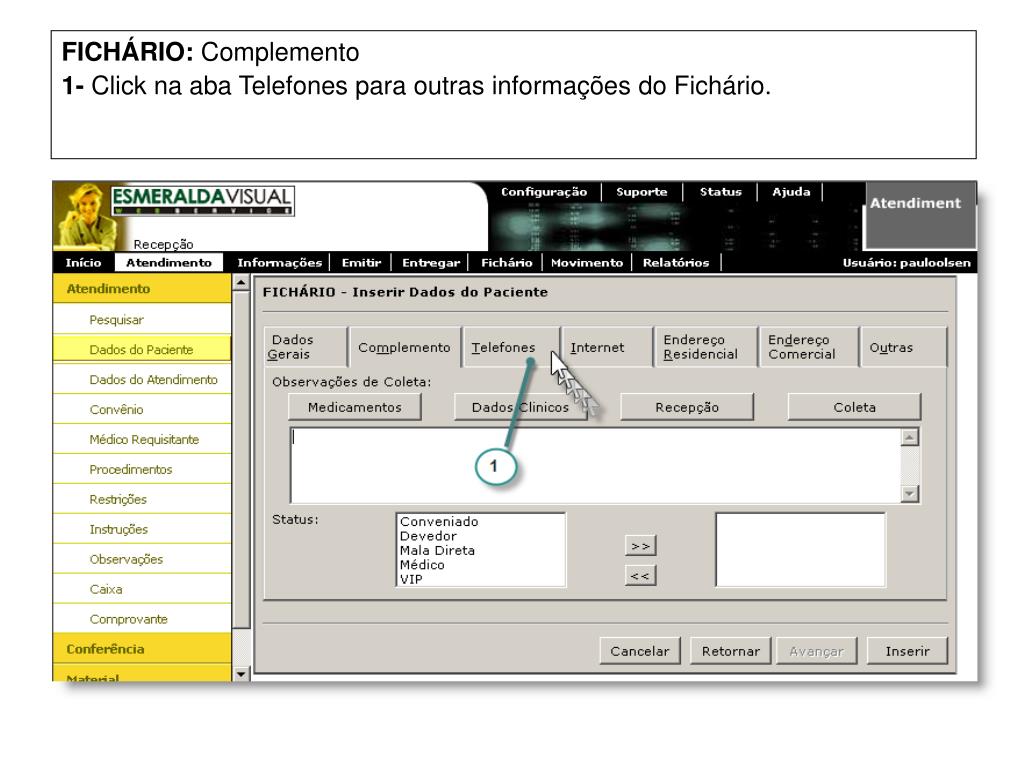1024x768 pixels.
Task: Click text area scroll down arrow
Action: (910, 494)
